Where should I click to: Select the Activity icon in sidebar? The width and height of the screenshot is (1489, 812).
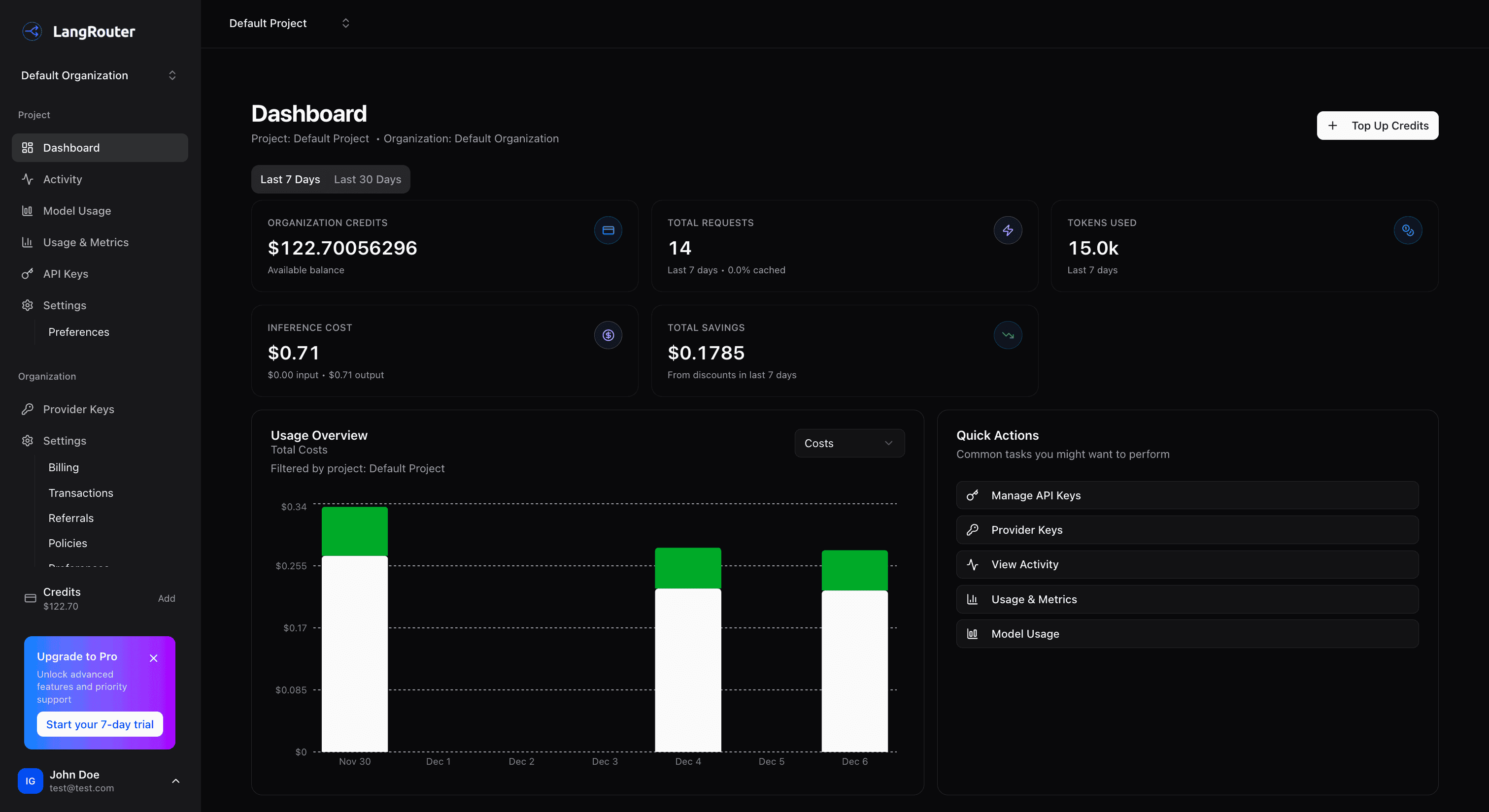28,179
